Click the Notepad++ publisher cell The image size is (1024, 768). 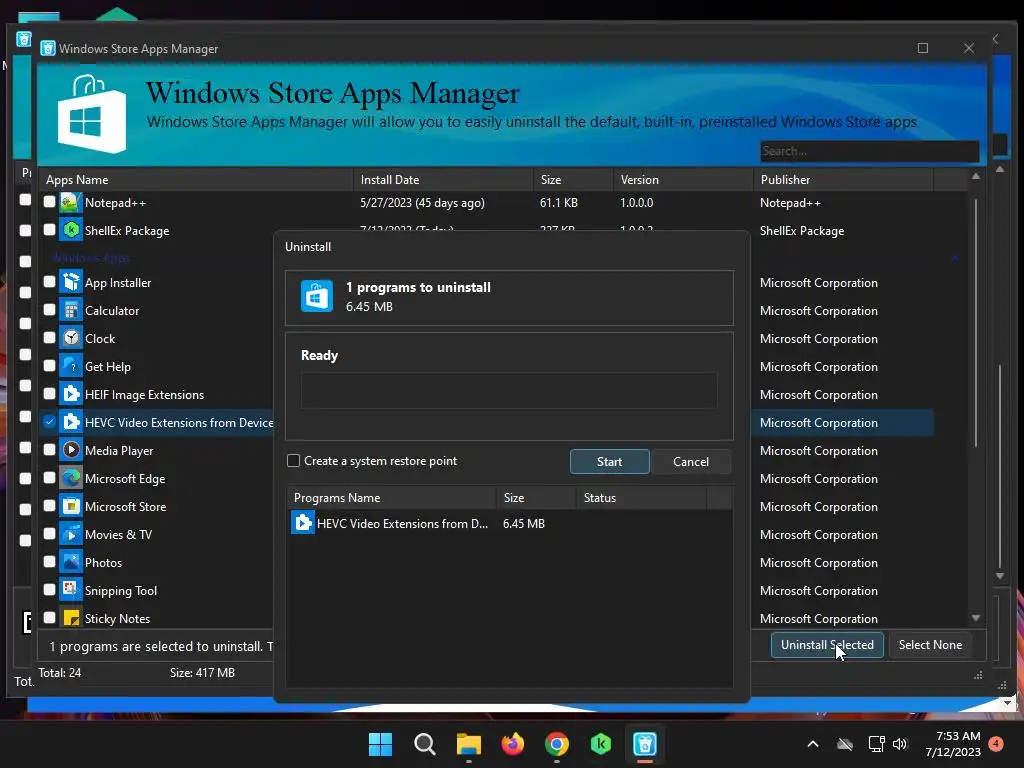790,203
